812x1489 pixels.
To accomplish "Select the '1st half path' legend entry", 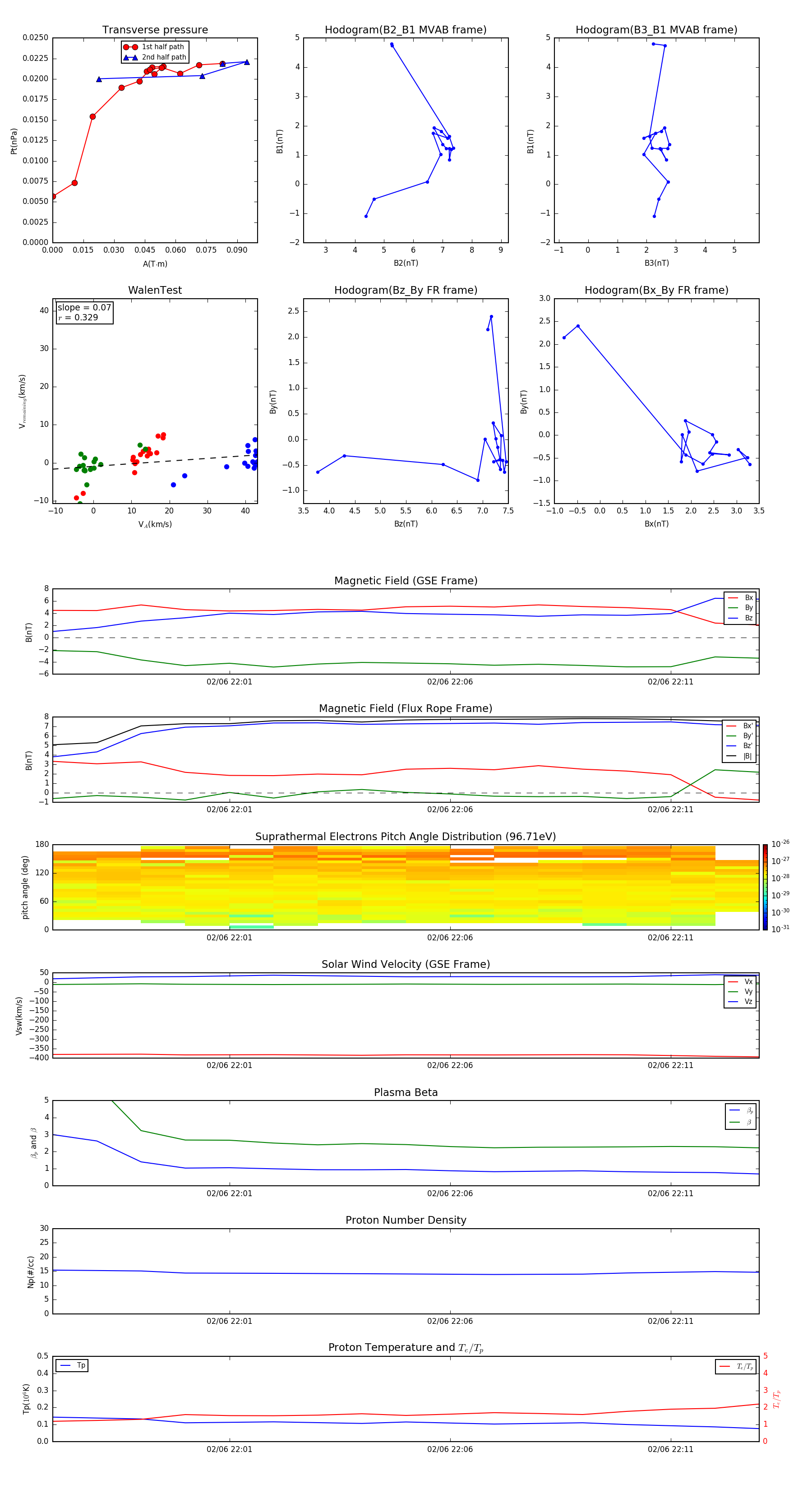I will pyautogui.click(x=154, y=47).
